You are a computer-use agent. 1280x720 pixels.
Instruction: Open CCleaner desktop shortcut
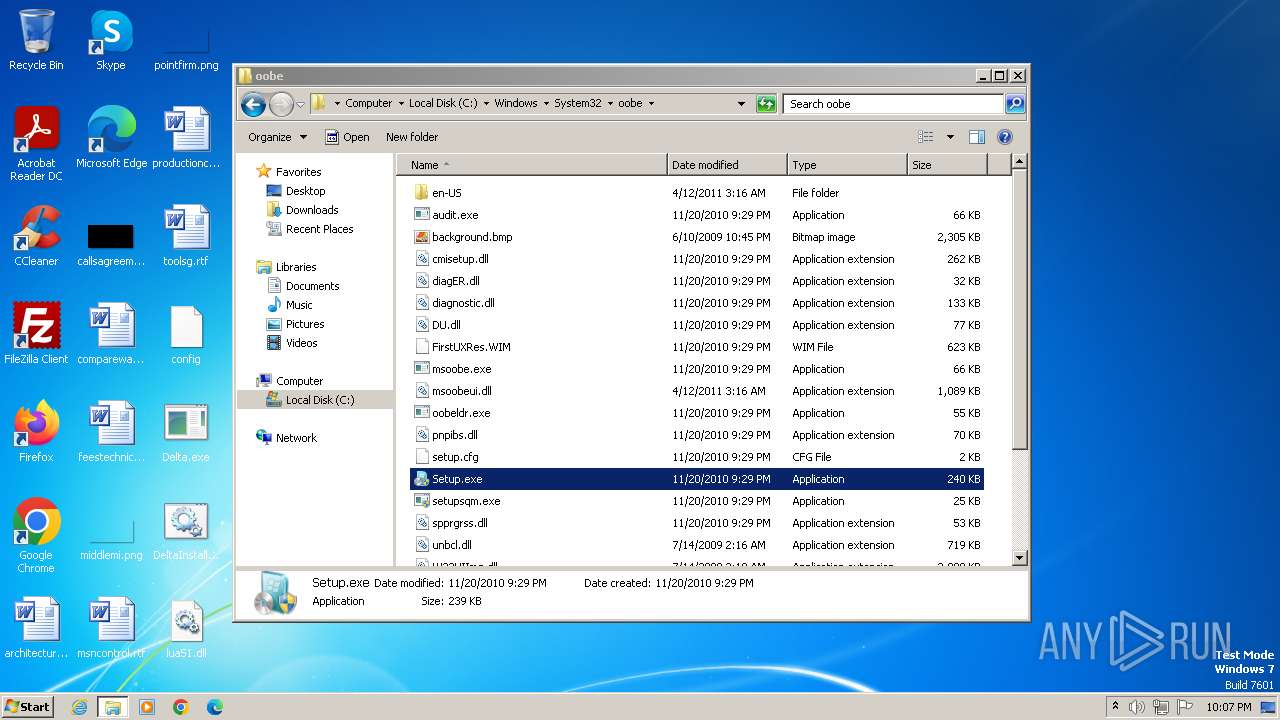point(37,237)
